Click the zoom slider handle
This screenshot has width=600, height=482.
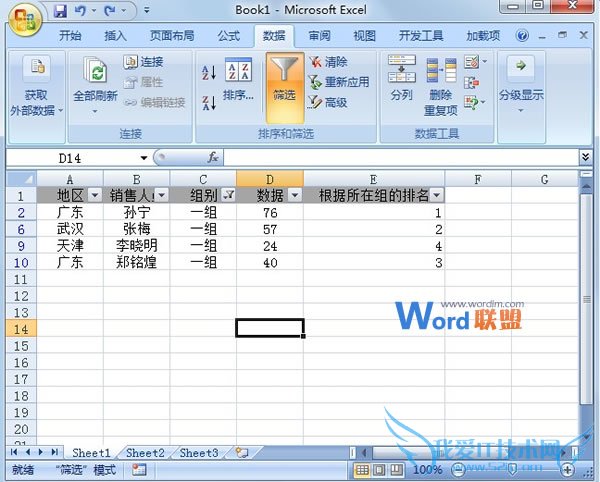pos(512,469)
